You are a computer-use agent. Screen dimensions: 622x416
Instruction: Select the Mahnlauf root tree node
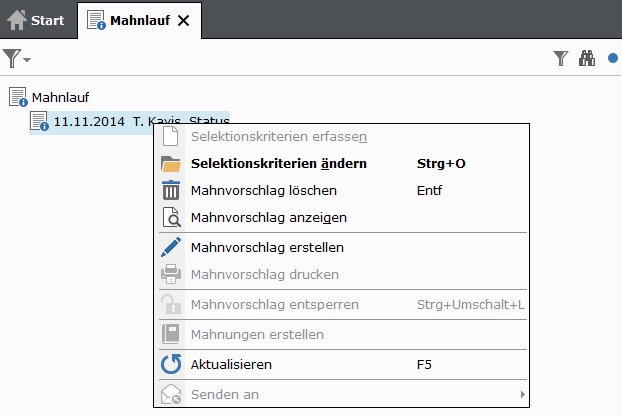coord(60,97)
